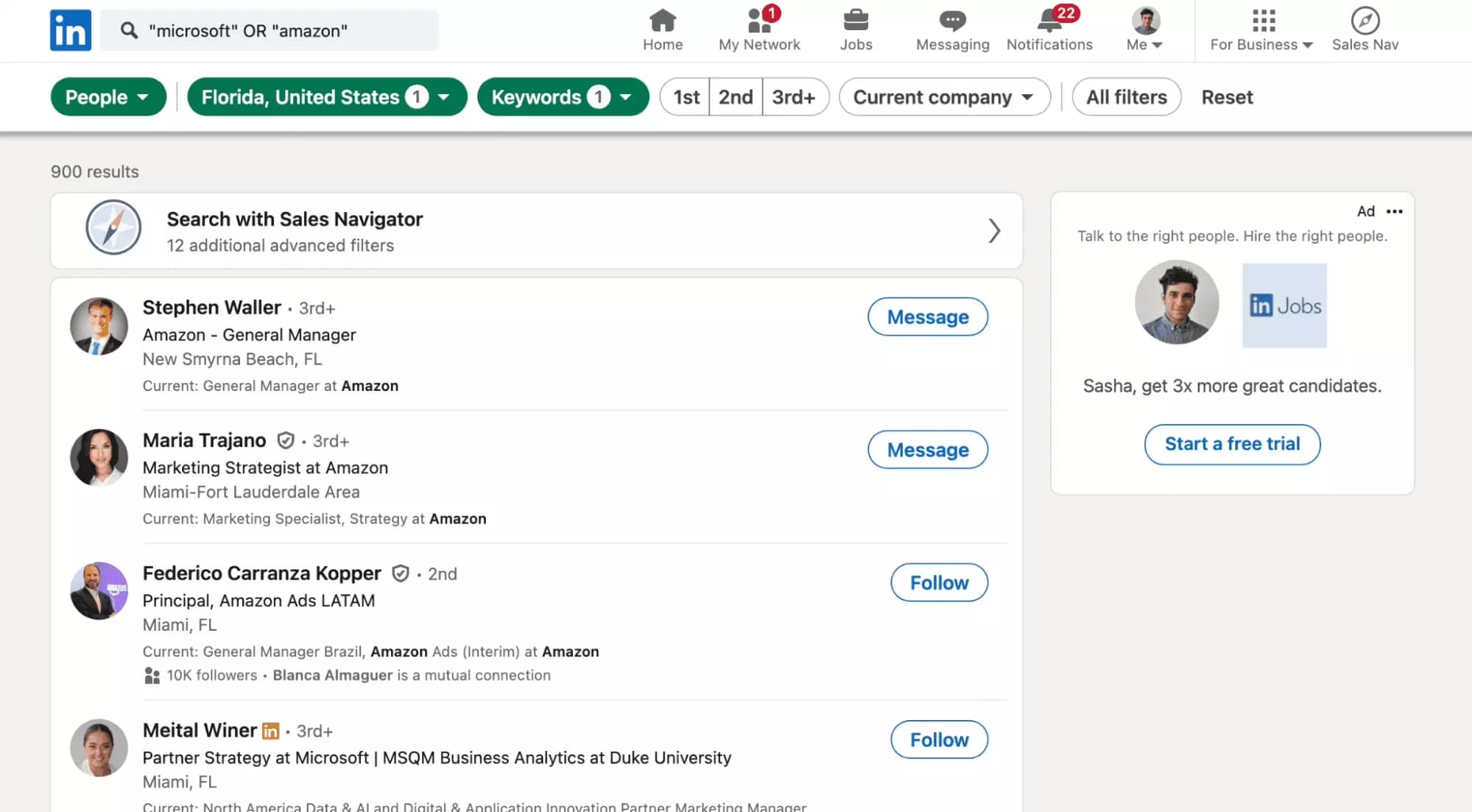Open Stephen Waller's profile photo
Screen dimensions: 1472x812
(99, 326)
